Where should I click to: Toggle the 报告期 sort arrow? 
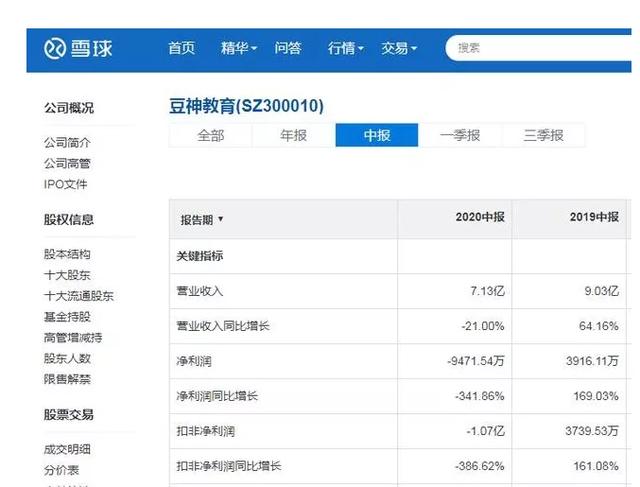click(x=220, y=219)
